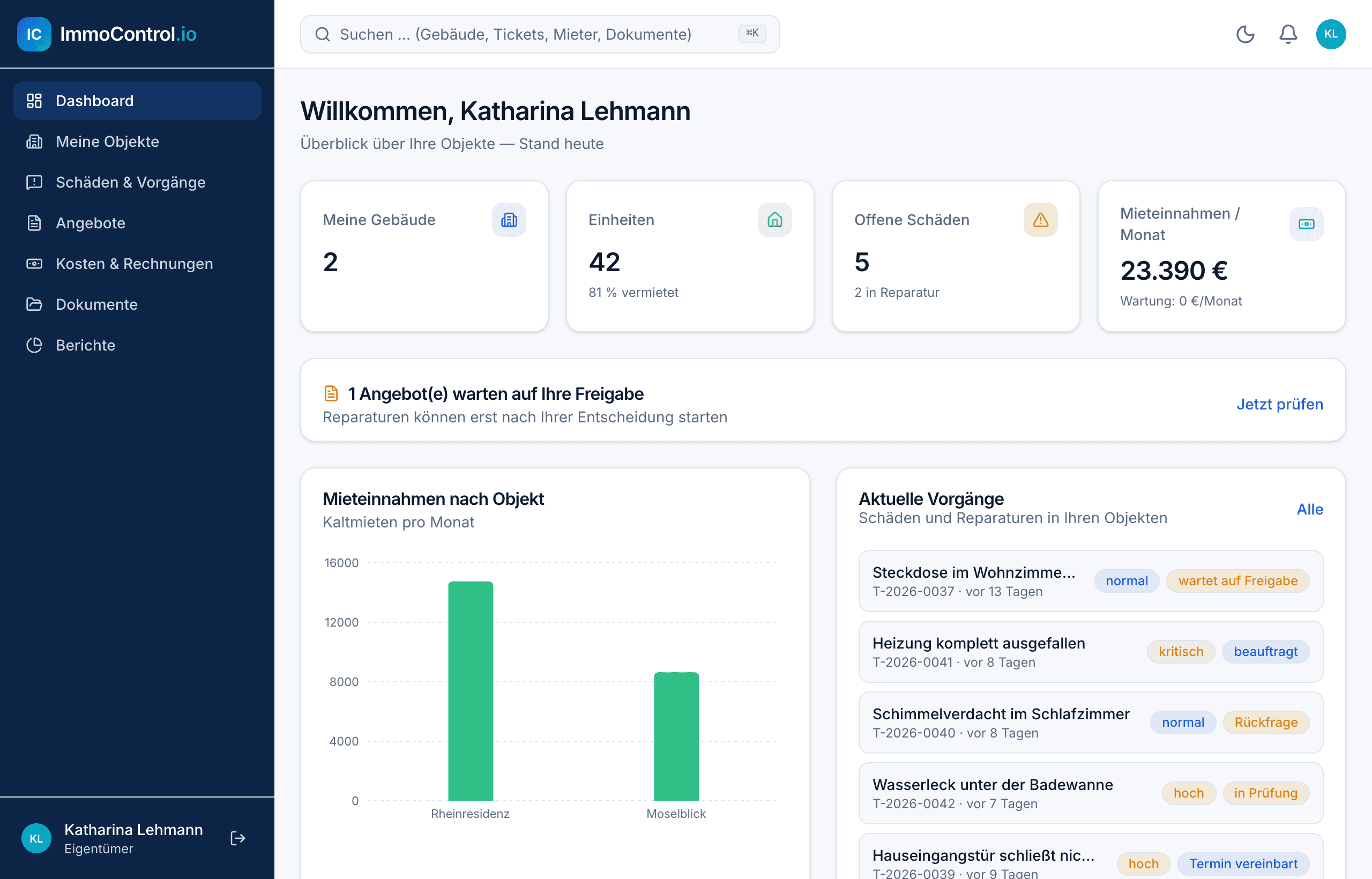
Task: Click the 23.390 € rental income value
Action: (1173, 271)
